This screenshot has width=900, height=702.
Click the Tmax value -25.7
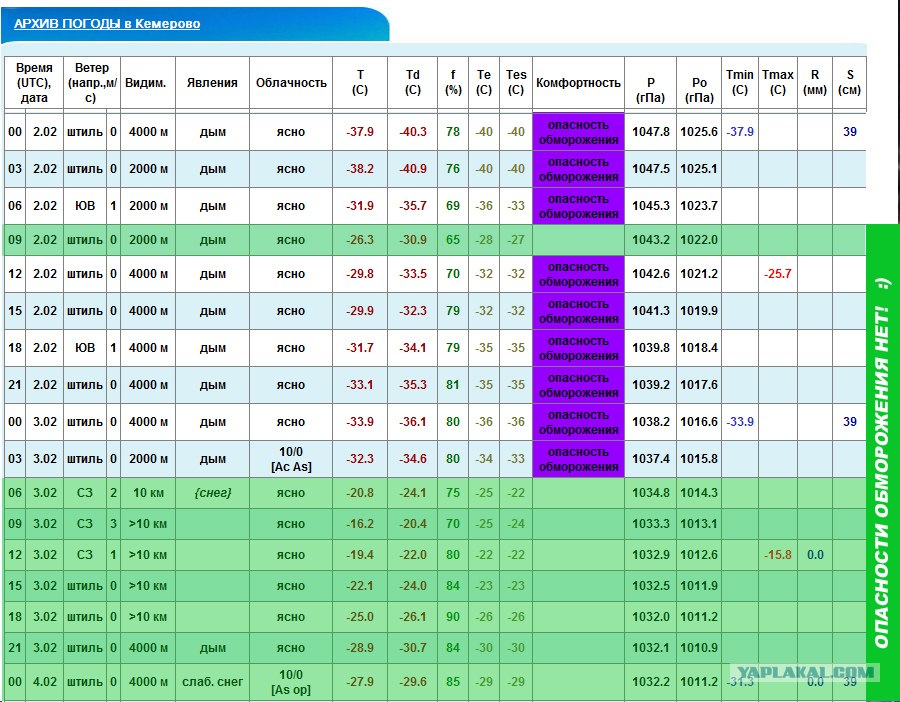778,274
